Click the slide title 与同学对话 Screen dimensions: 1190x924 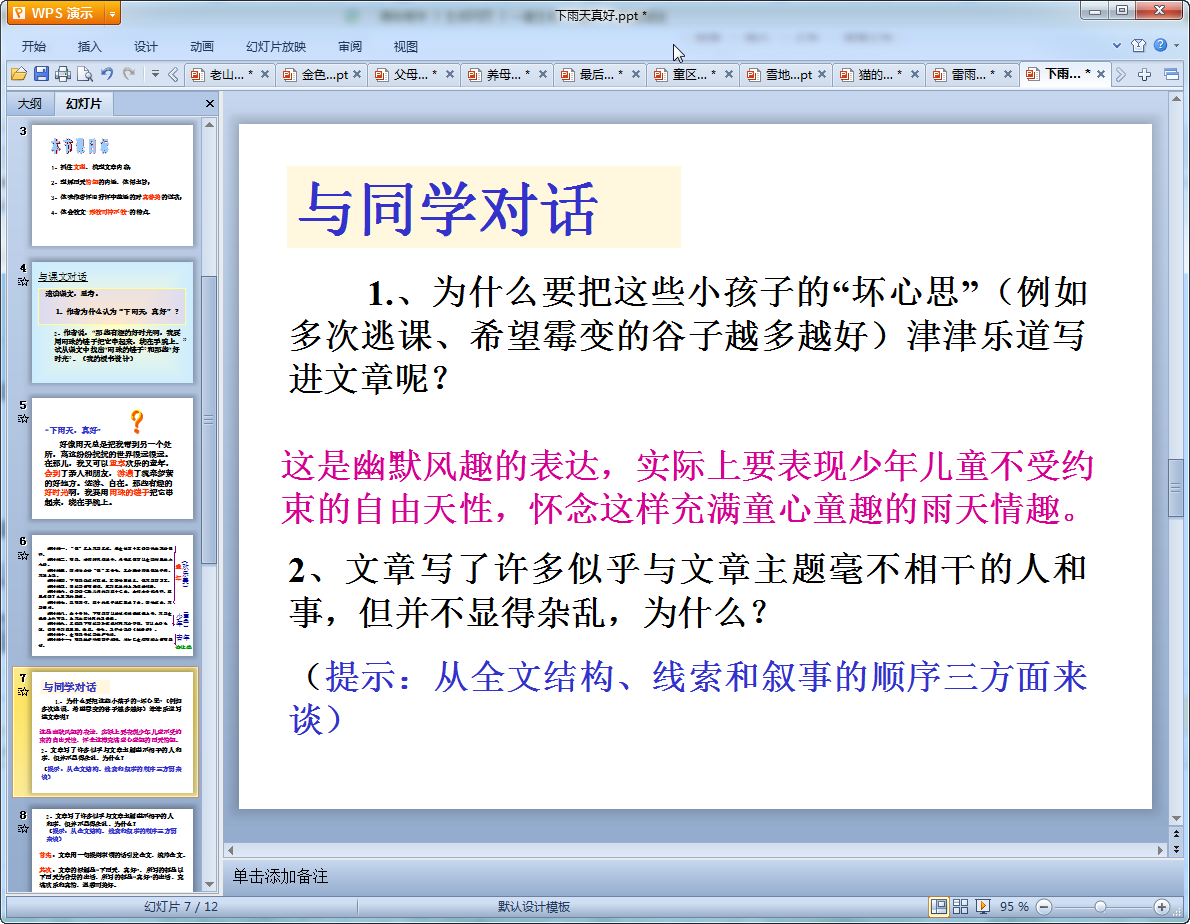[x=449, y=208]
